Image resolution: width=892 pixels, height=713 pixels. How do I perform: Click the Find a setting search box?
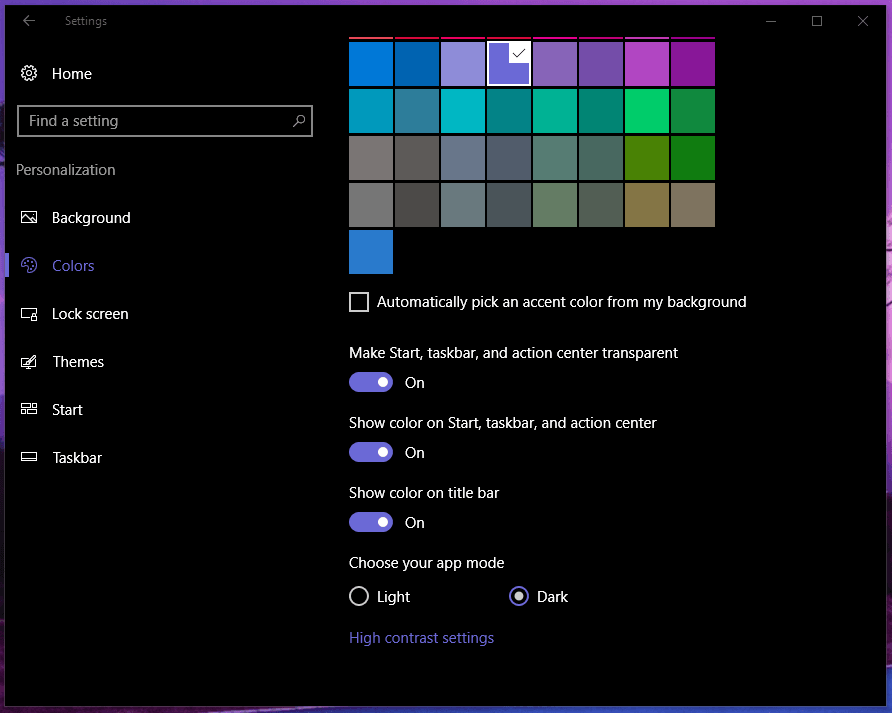(155, 121)
